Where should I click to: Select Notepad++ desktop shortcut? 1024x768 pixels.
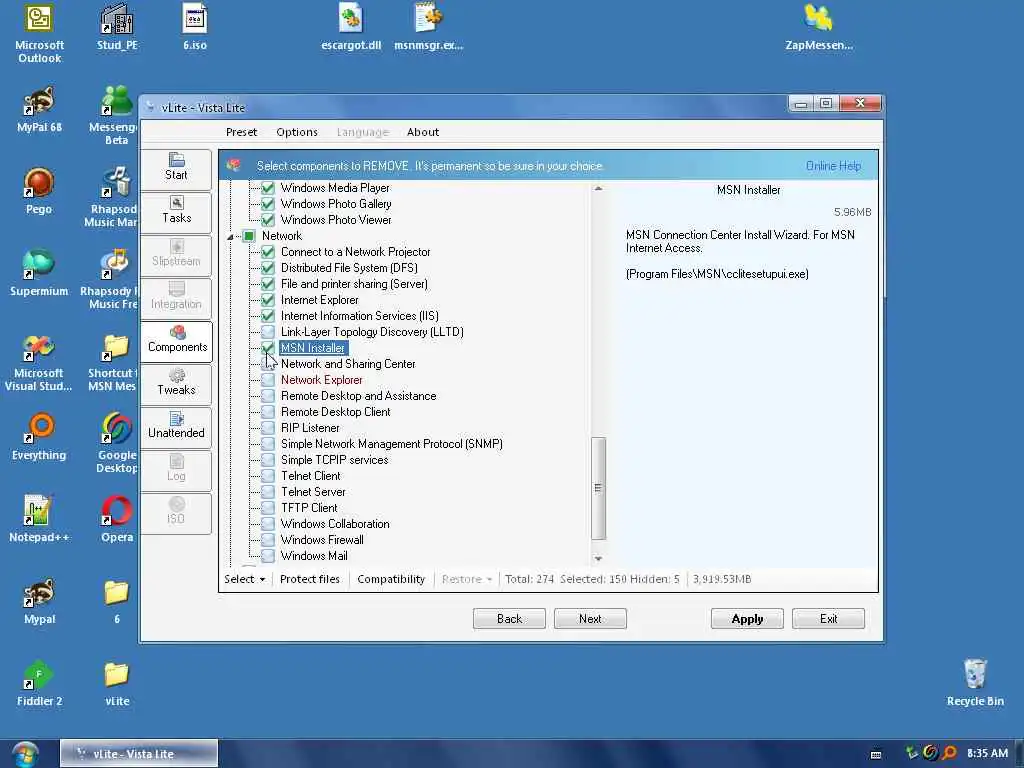(39, 519)
